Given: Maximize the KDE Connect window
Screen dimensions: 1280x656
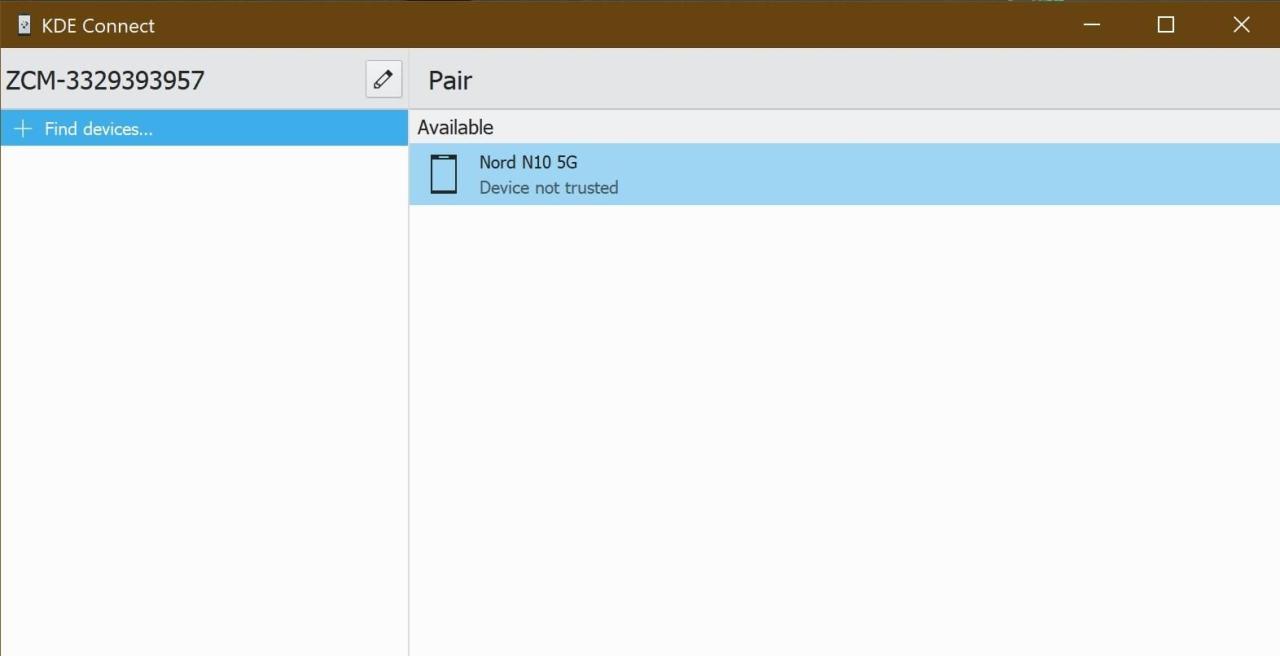Looking at the screenshot, I should pos(1166,25).
